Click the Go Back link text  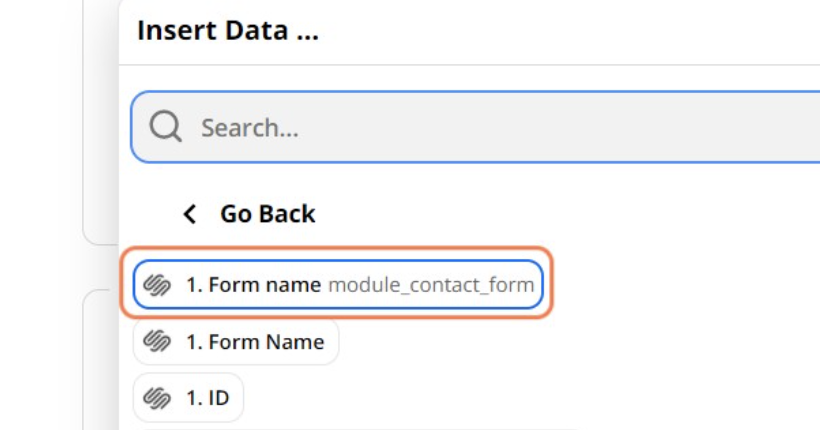[x=267, y=214]
